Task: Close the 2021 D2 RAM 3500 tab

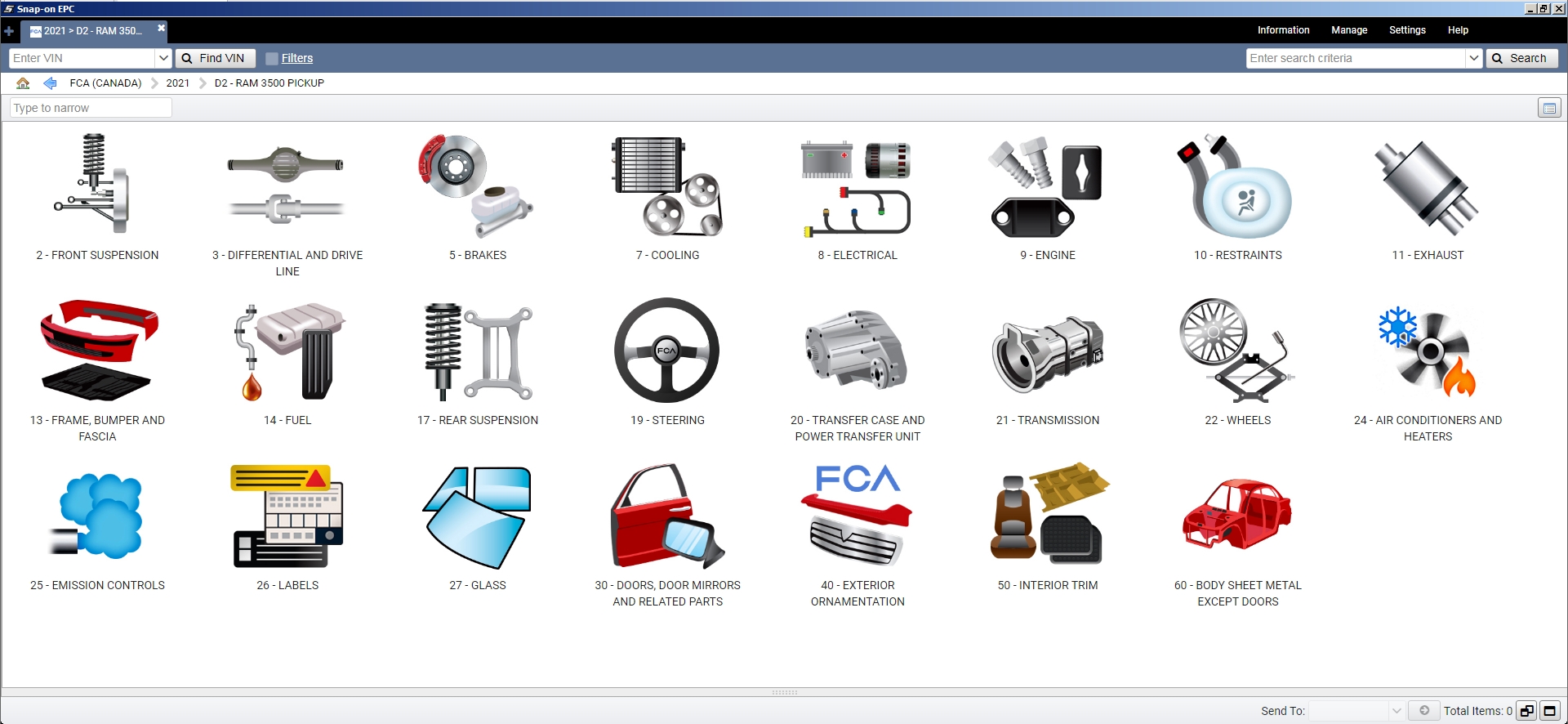Action: [x=161, y=28]
